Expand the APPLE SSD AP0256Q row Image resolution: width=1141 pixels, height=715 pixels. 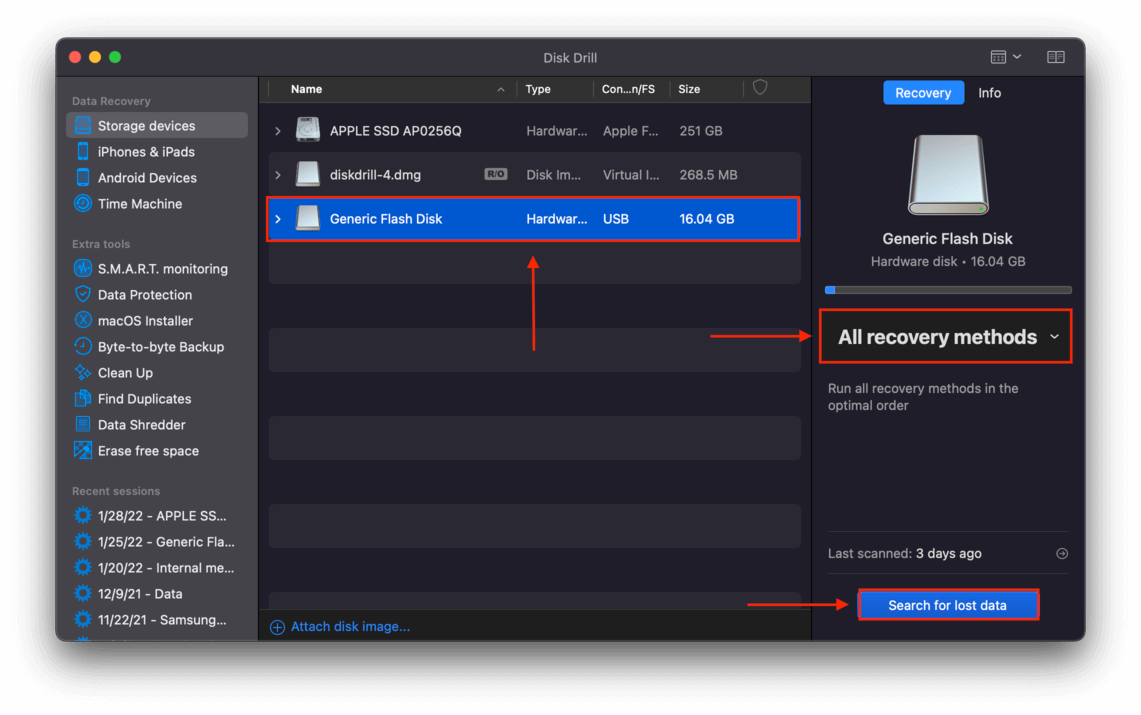[278, 131]
